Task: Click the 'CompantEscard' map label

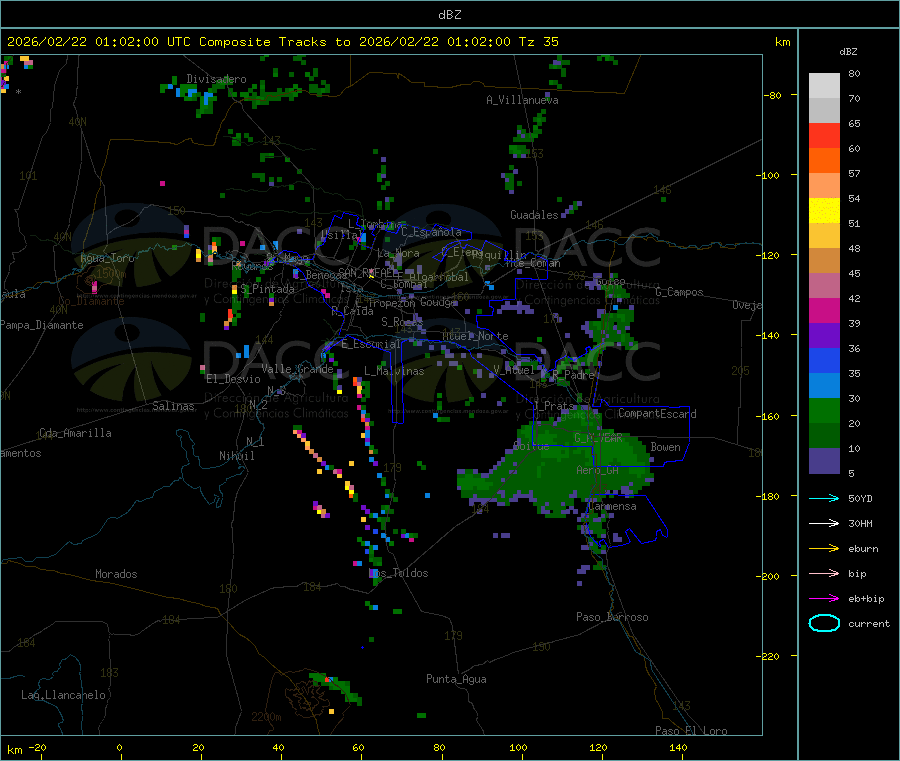Action: click(657, 414)
